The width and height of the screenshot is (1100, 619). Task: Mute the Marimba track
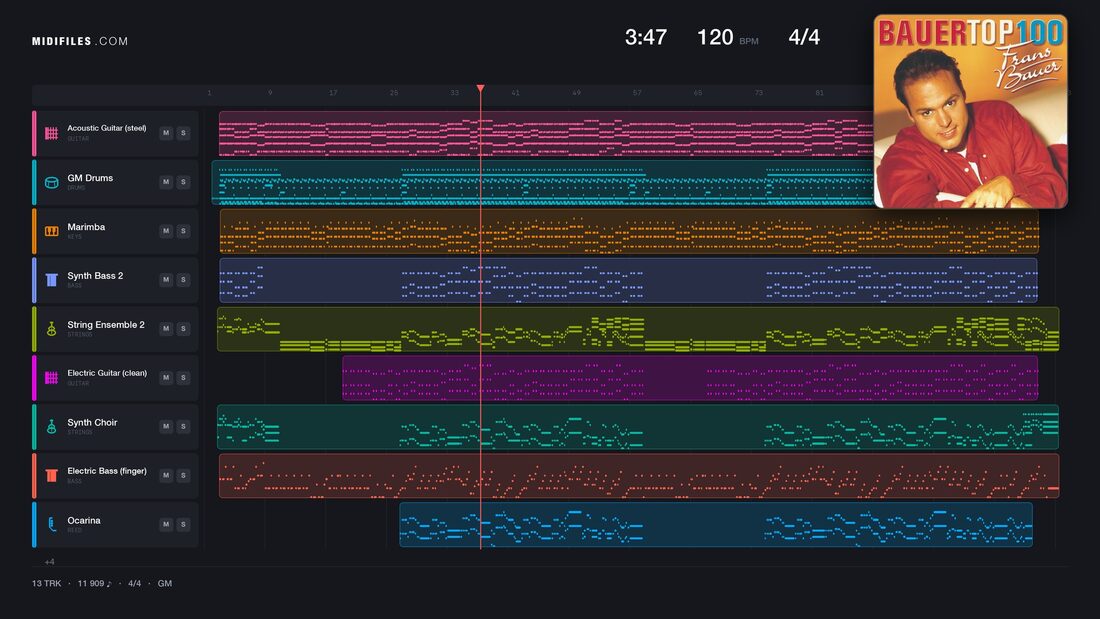[166, 231]
